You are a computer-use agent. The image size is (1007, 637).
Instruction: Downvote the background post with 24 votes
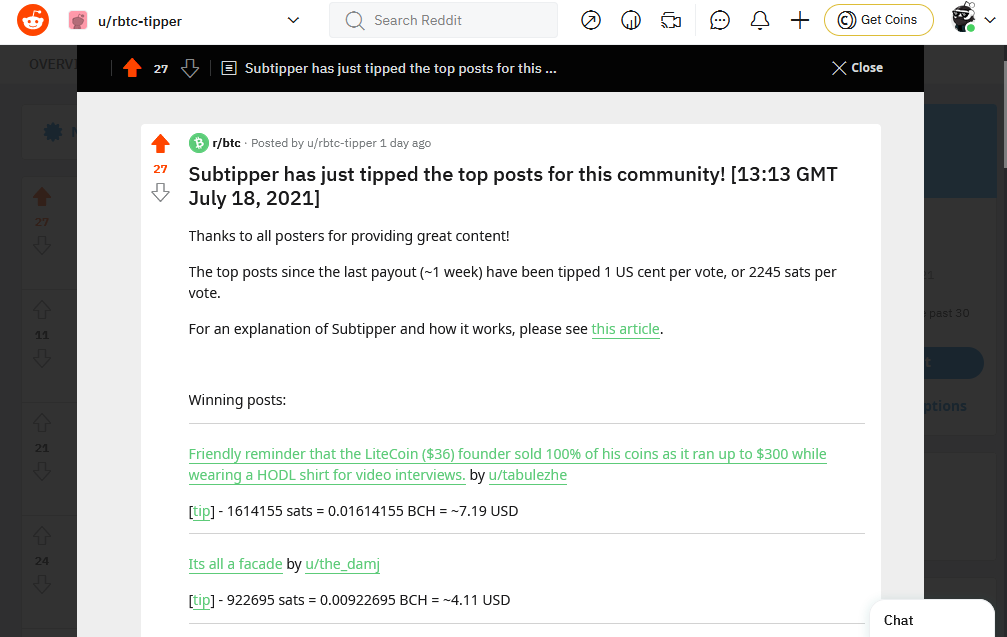[42, 584]
